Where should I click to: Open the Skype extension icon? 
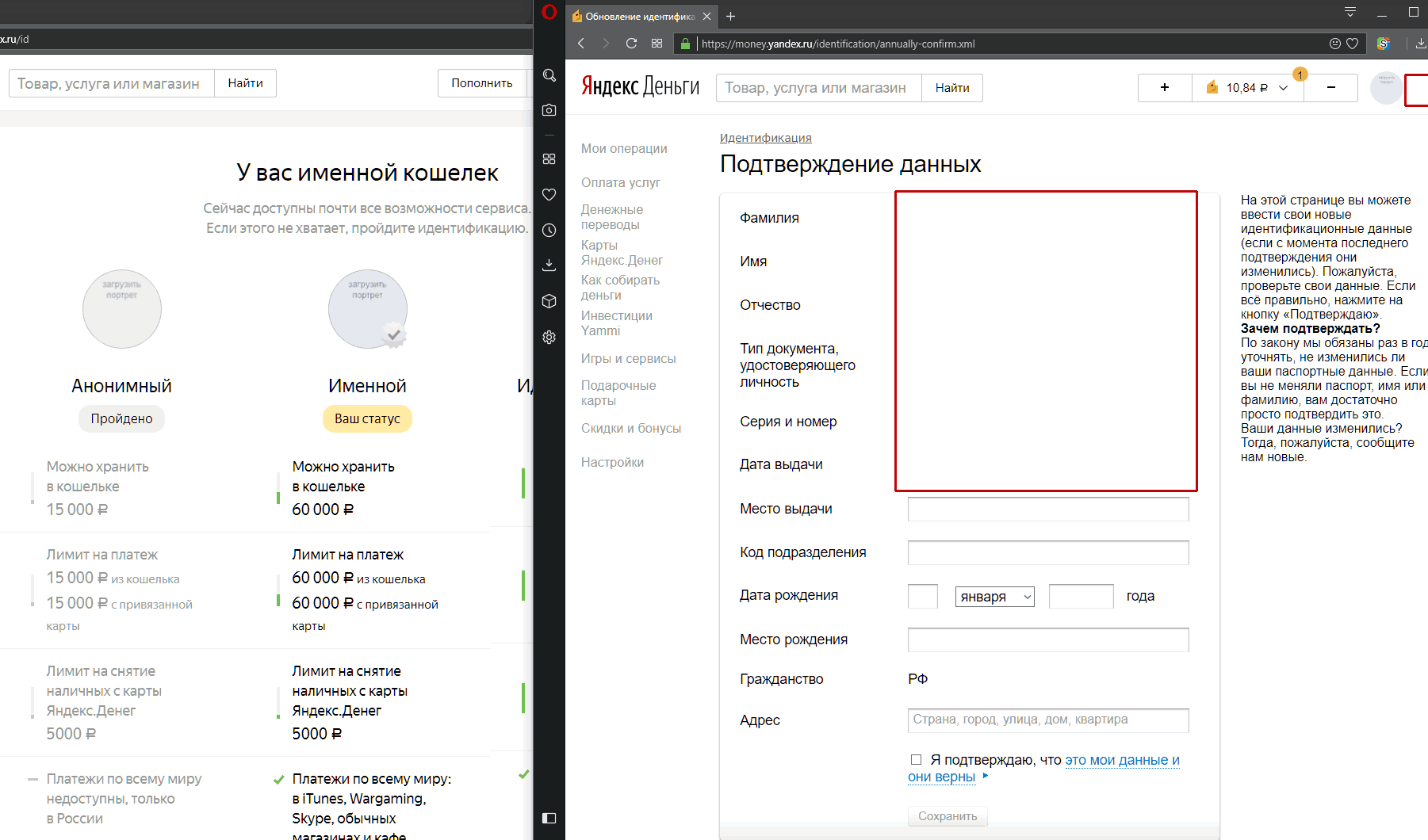1384,44
